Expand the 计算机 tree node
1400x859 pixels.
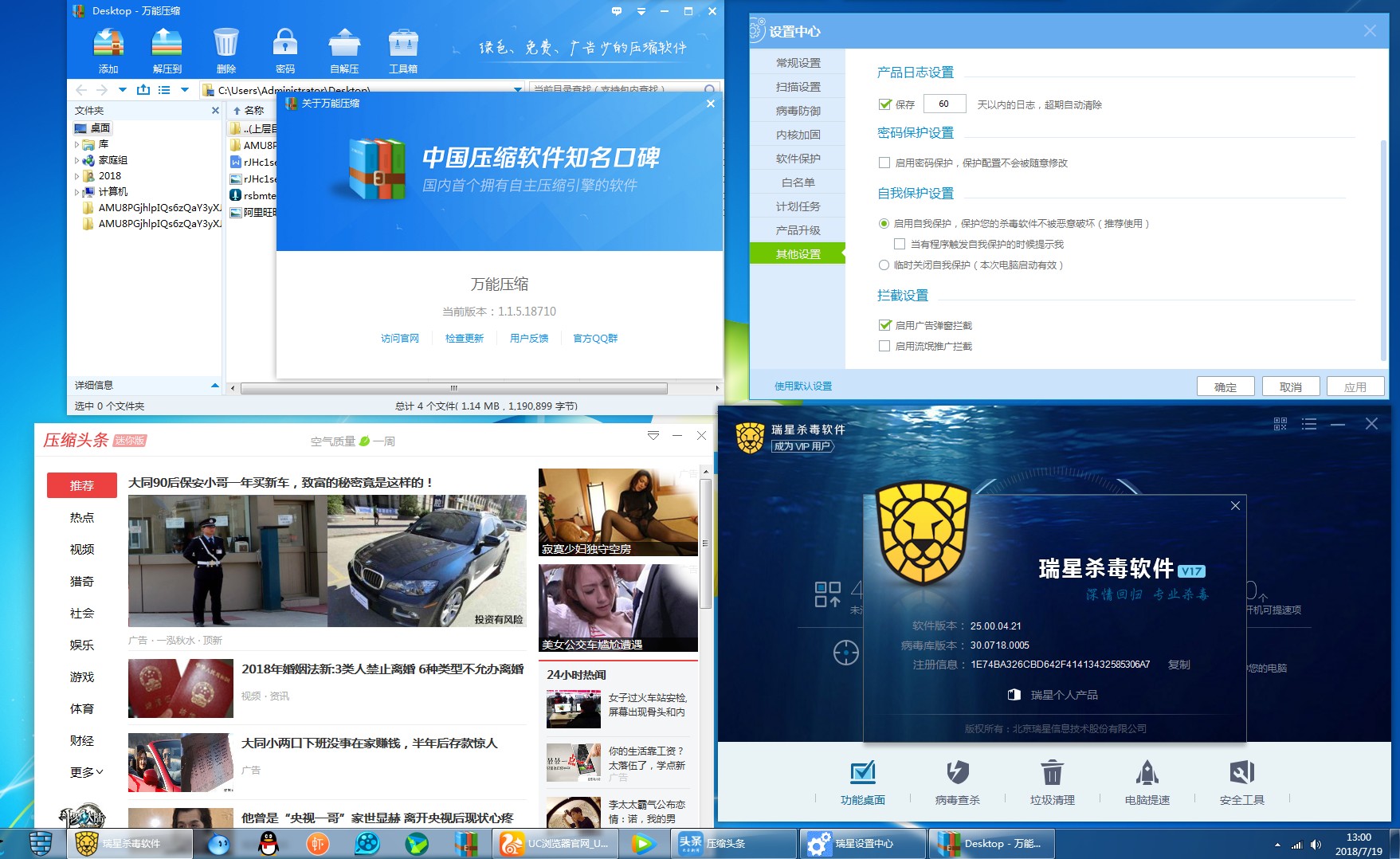77,192
